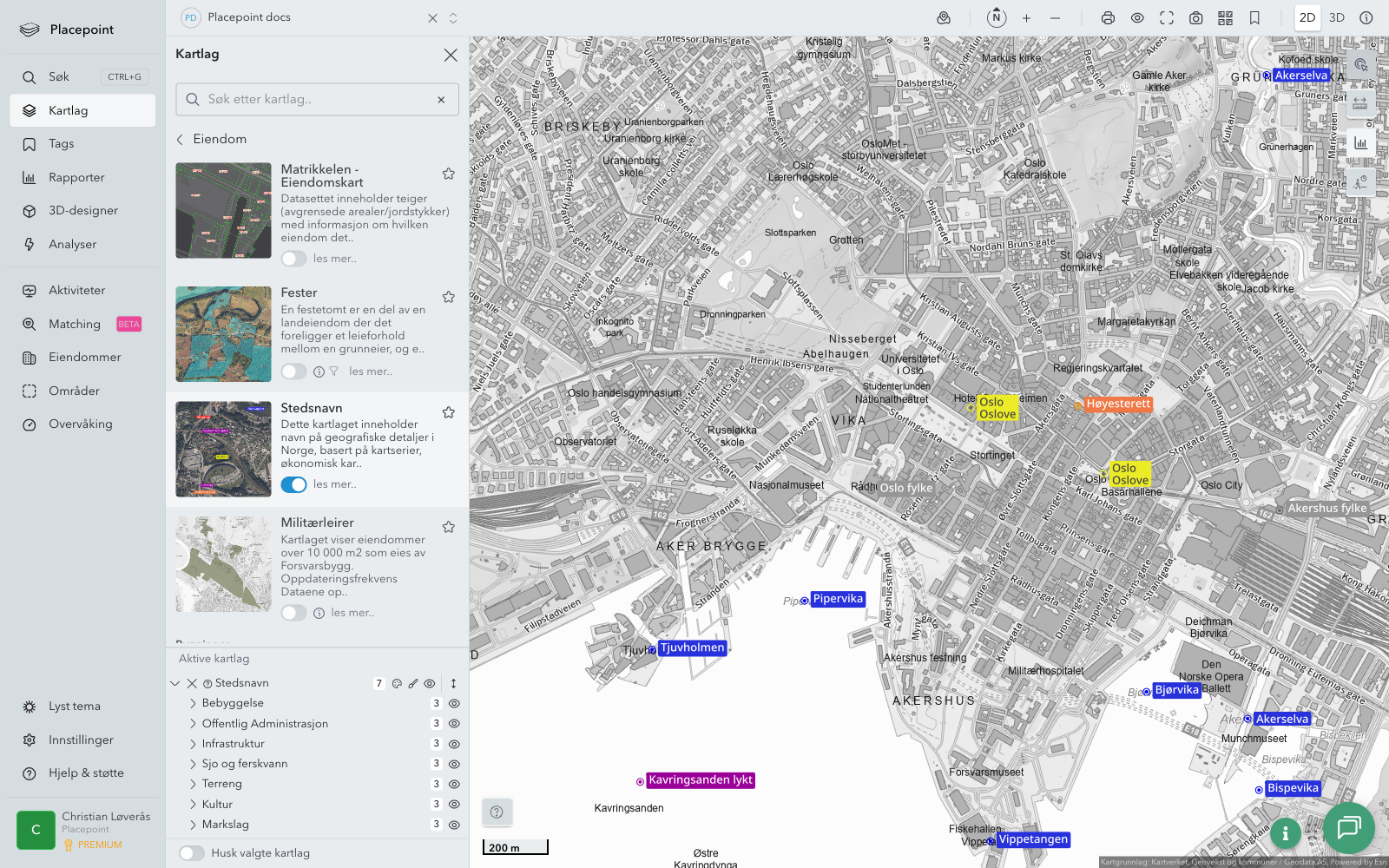Hide the Bebyggelse sublayer via its eye icon
The height and width of the screenshot is (868, 1389).
click(x=454, y=704)
